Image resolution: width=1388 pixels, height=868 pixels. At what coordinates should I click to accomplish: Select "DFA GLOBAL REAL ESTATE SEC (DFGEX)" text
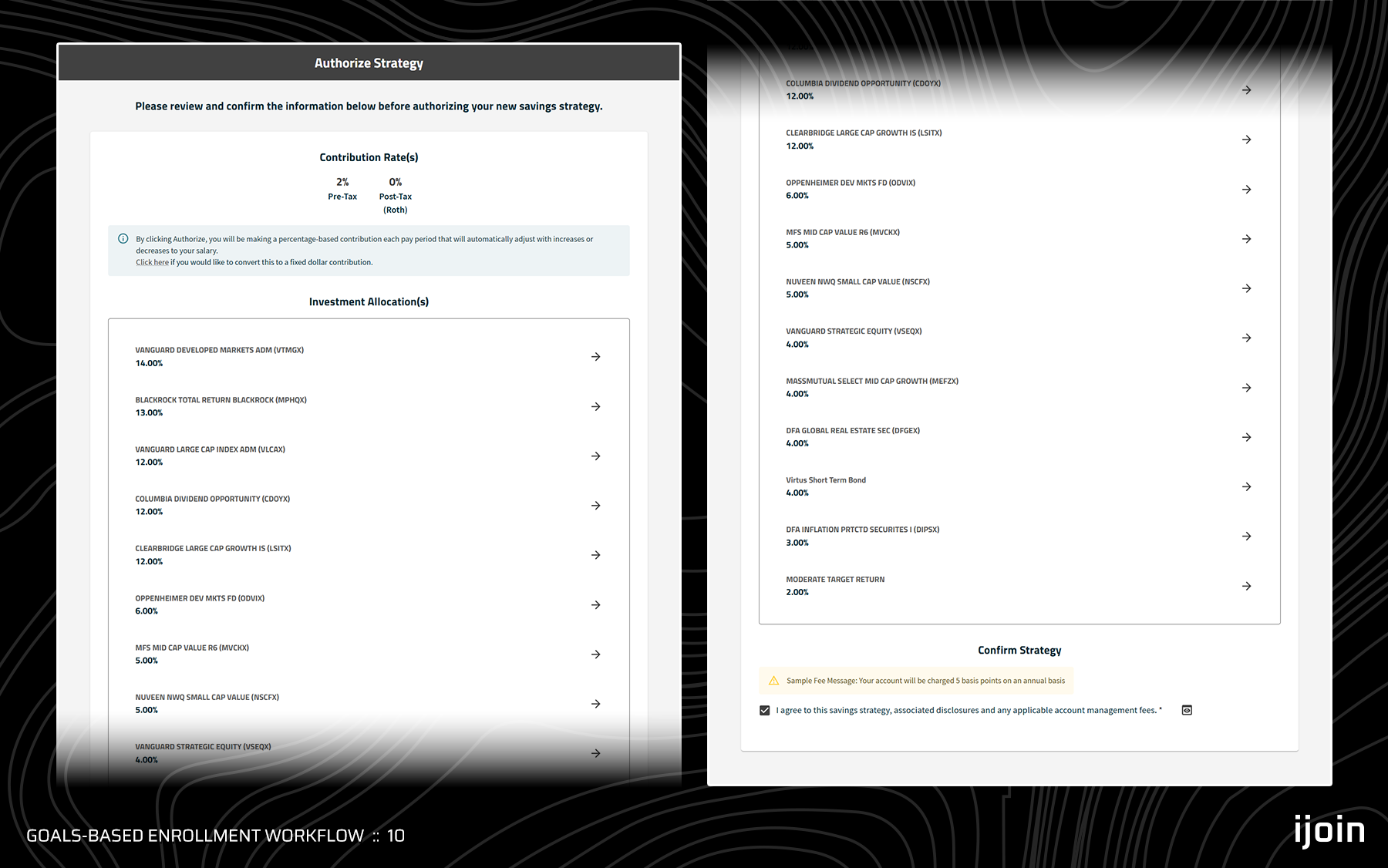(853, 431)
